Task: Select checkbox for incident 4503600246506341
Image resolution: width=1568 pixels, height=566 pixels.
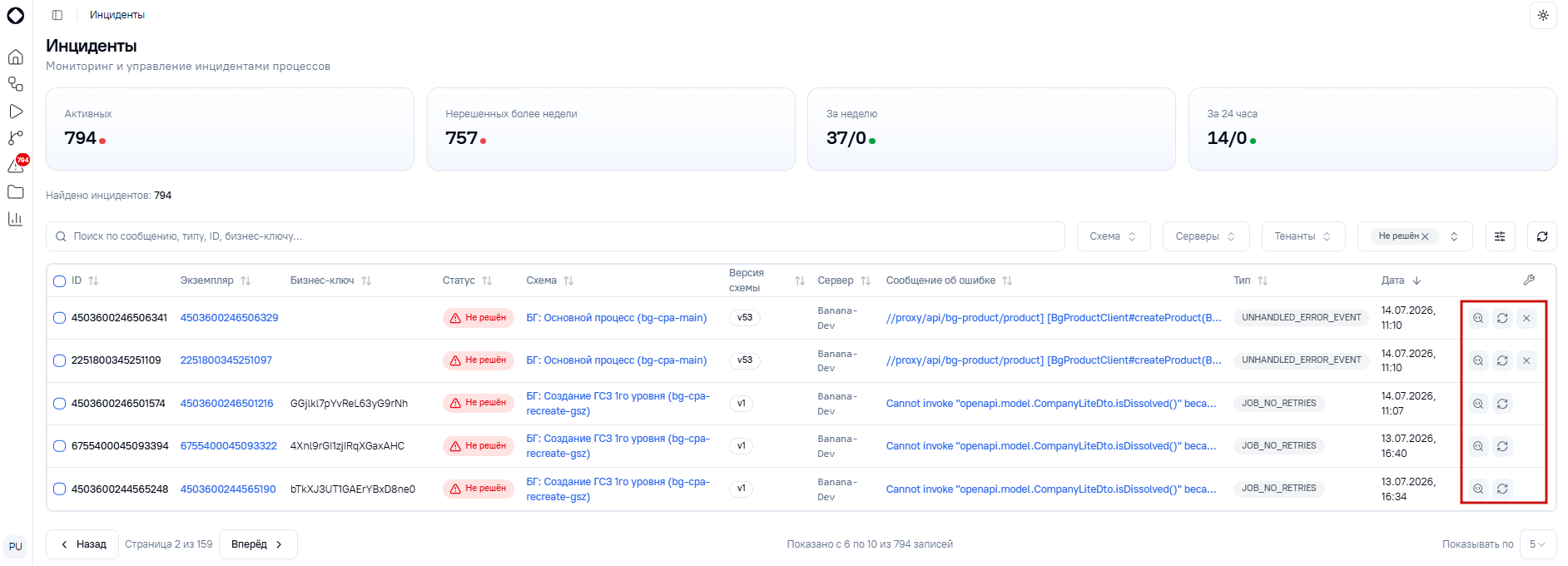Action: [59, 318]
